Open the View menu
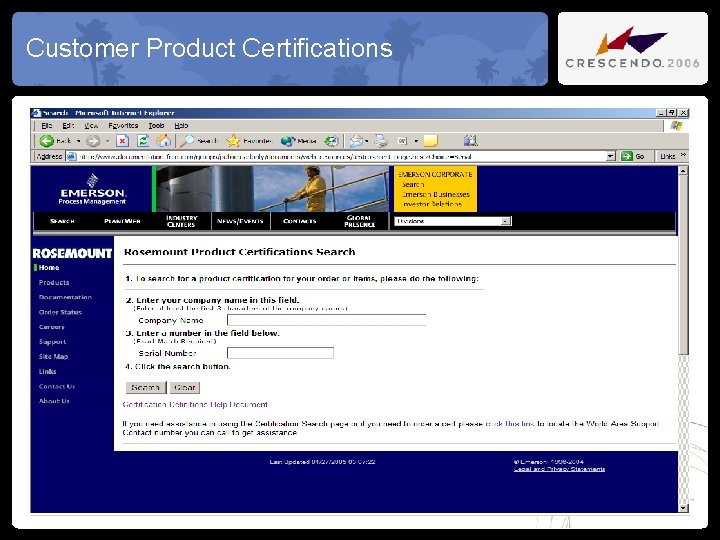The image size is (720, 540). click(x=91, y=125)
